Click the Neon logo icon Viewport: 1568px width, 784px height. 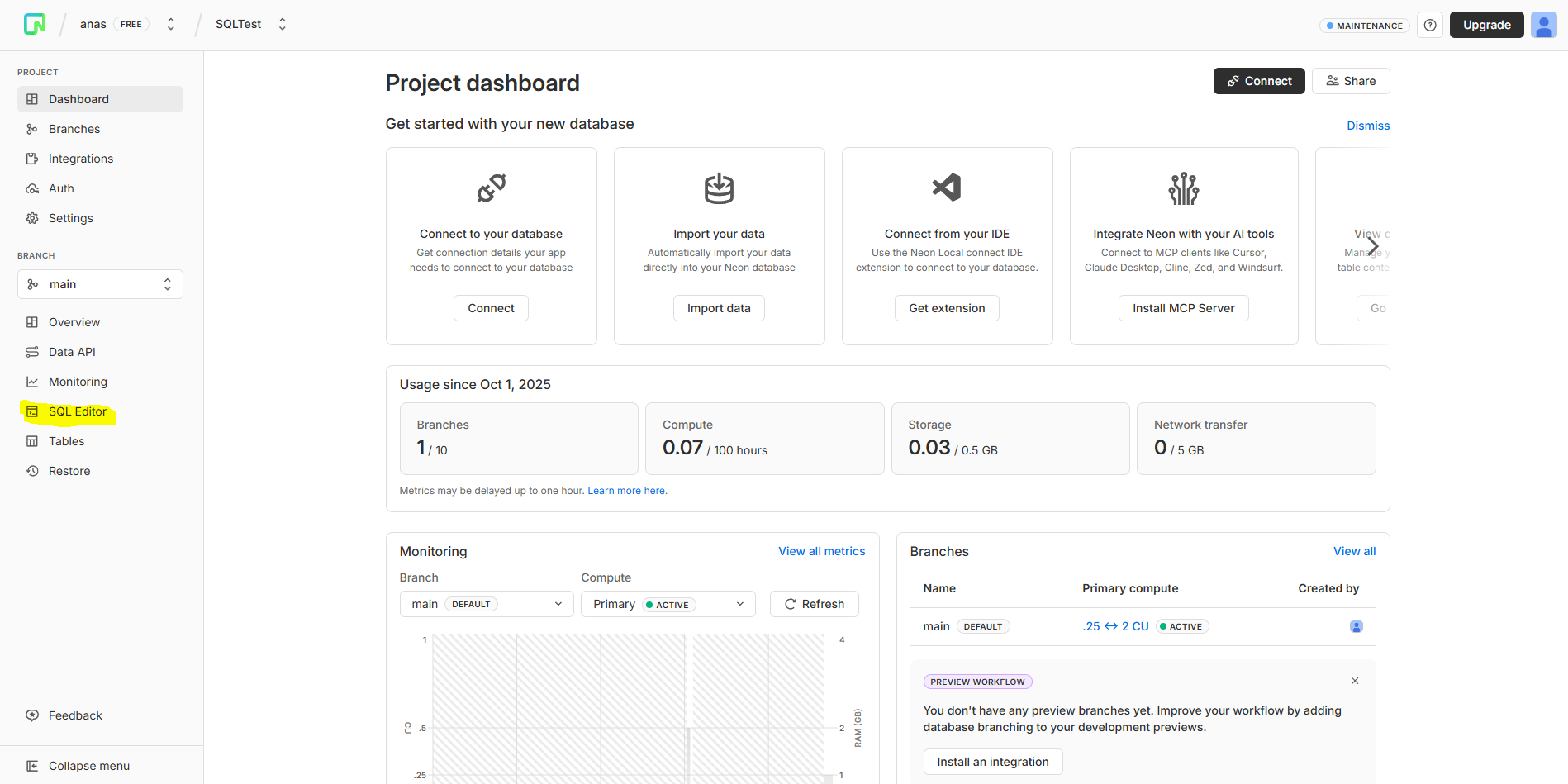point(35,24)
